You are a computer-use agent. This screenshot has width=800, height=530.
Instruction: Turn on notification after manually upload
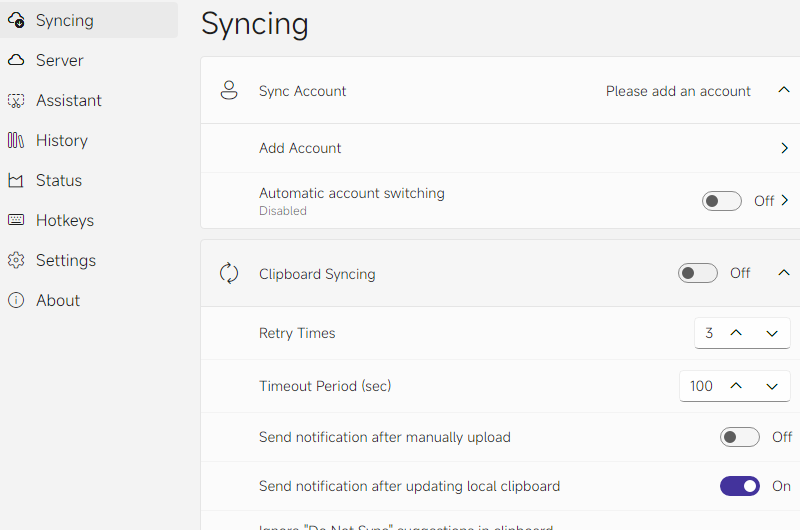pos(740,437)
